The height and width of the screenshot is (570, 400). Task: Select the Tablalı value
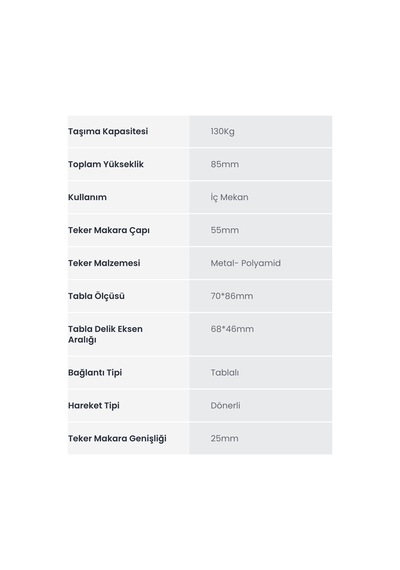click(225, 373)
